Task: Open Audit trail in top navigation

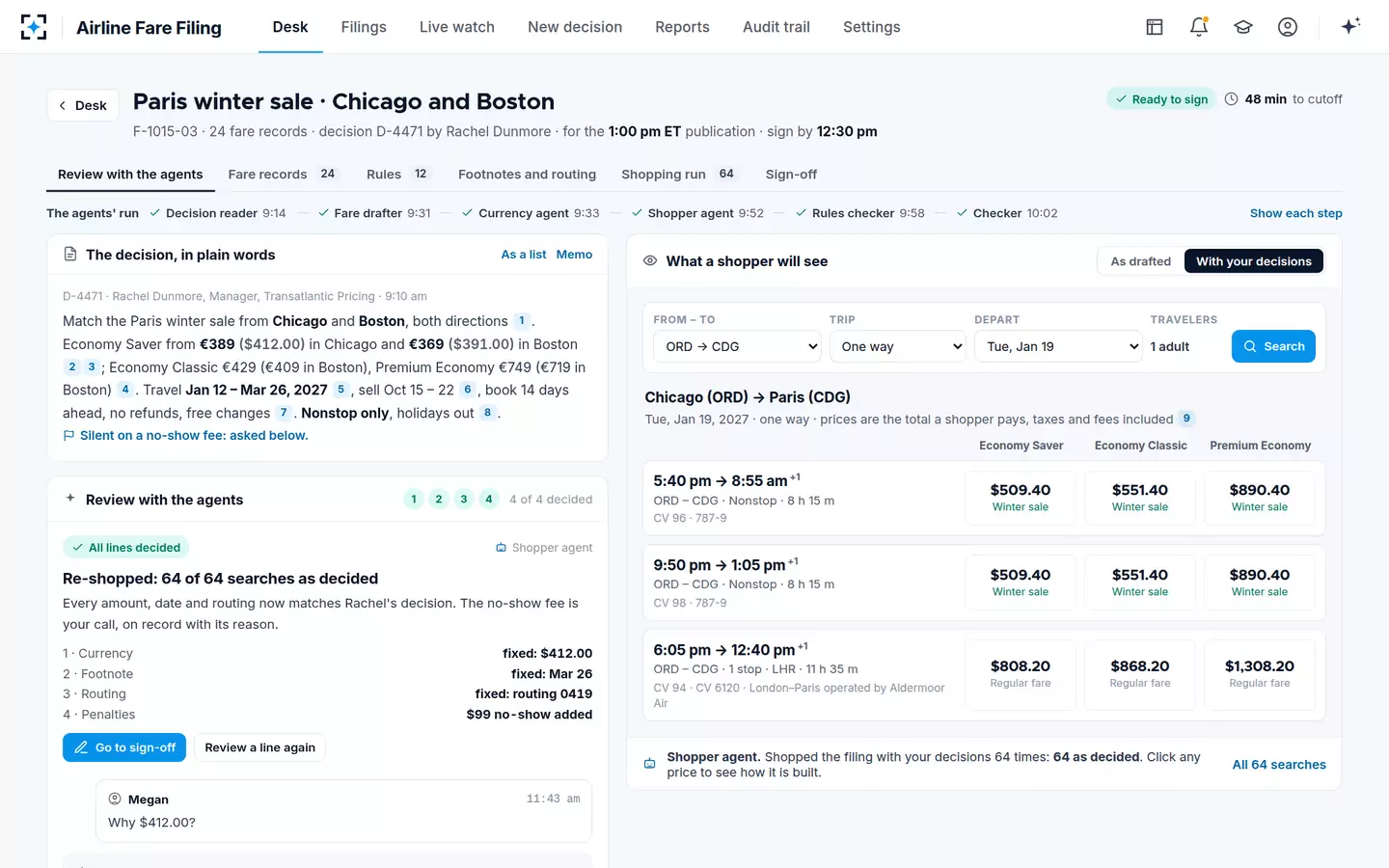Action: point(776,27)
